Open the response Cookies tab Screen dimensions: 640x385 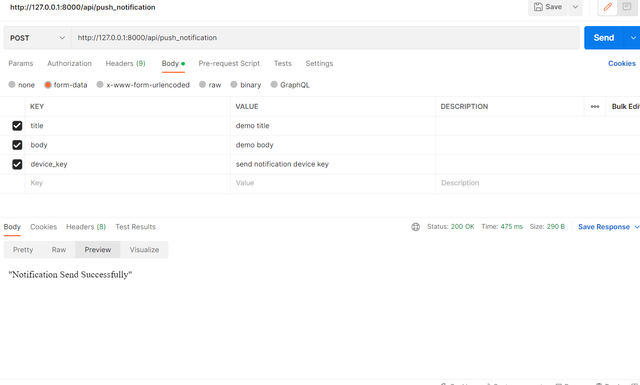click(43, 227)
